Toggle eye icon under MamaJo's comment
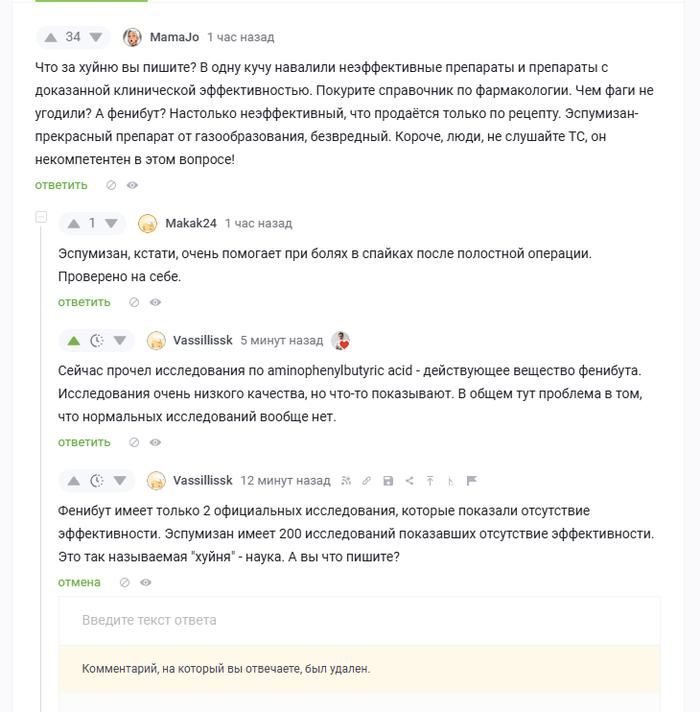The height and width of the screenshot is (712, 700). pos(132,185)
